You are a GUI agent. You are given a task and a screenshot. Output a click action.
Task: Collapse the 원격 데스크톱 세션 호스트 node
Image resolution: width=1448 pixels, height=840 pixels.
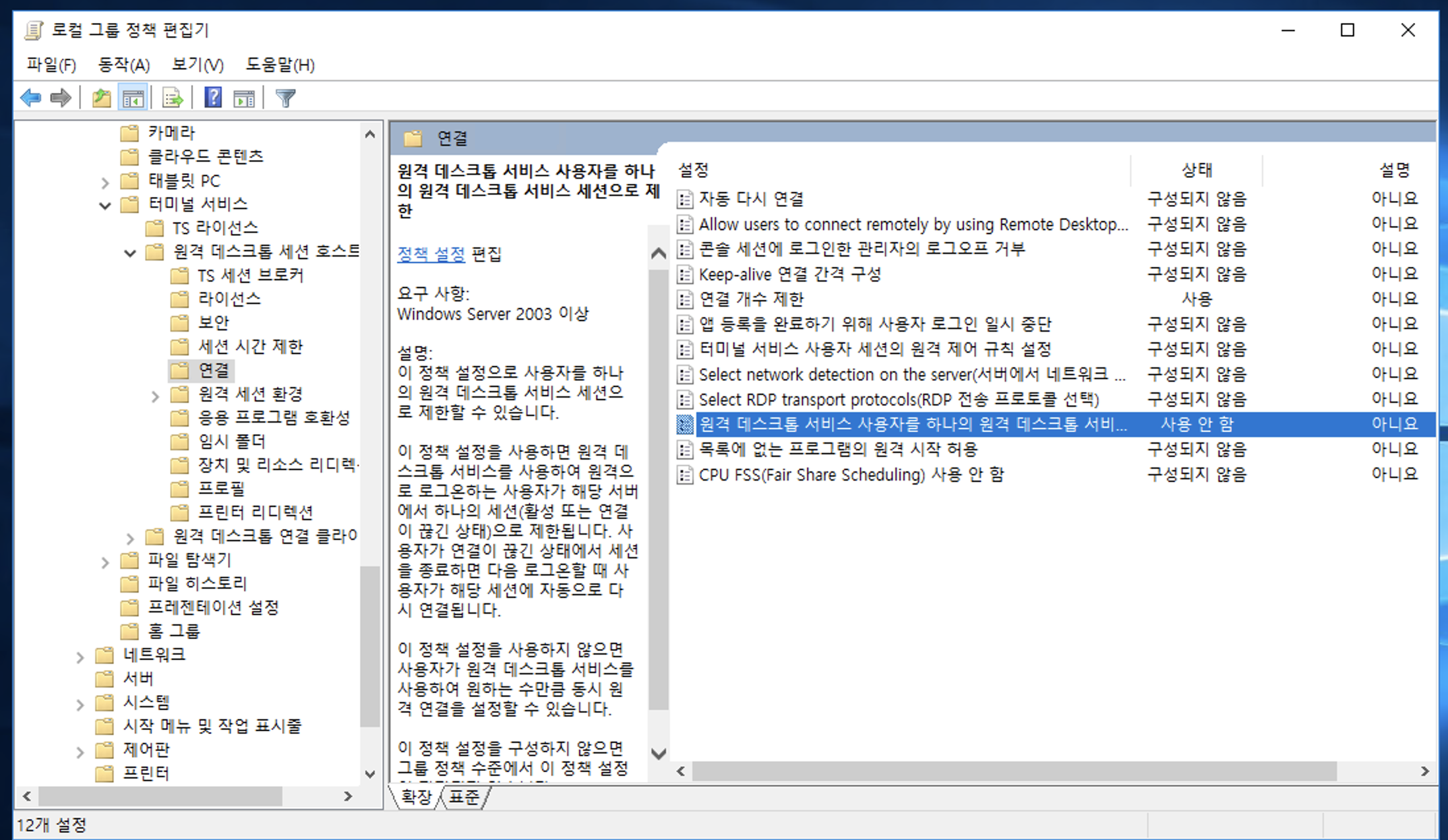[x=130, y=253]
